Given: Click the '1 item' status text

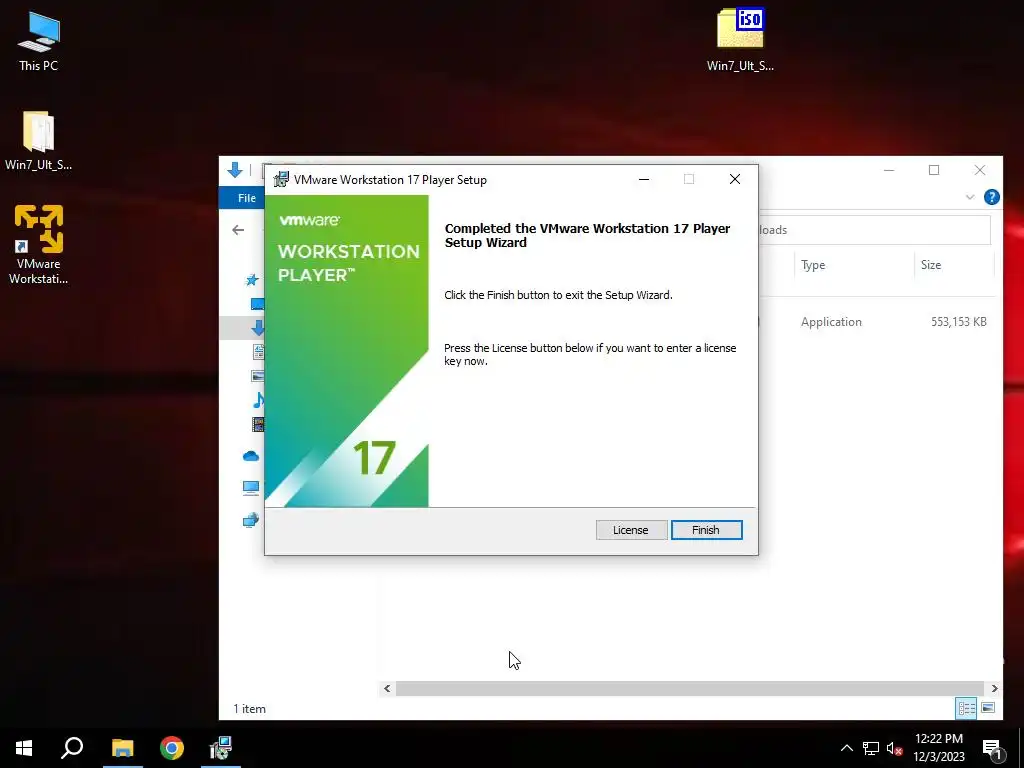Looking at the screenshot, I should point(249,709).
